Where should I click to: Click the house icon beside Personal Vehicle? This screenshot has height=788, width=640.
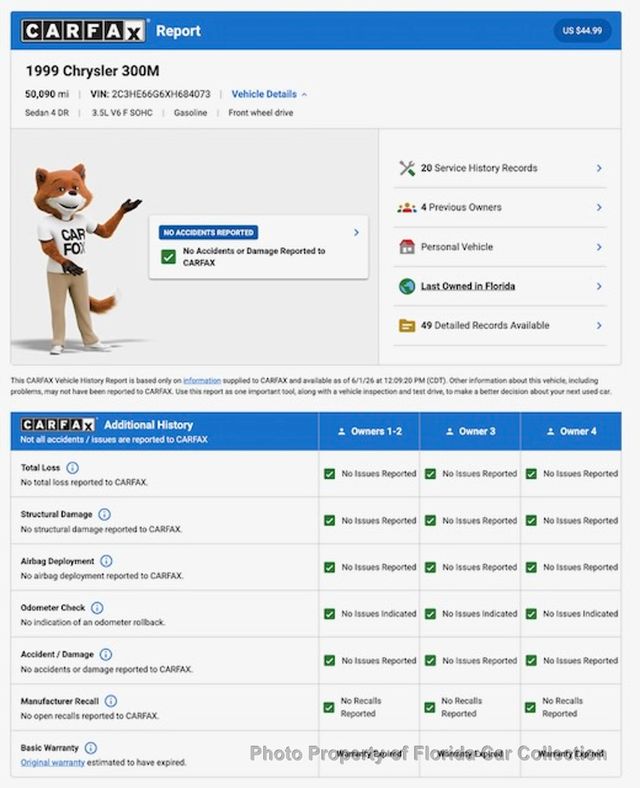(x=406, y=247)
